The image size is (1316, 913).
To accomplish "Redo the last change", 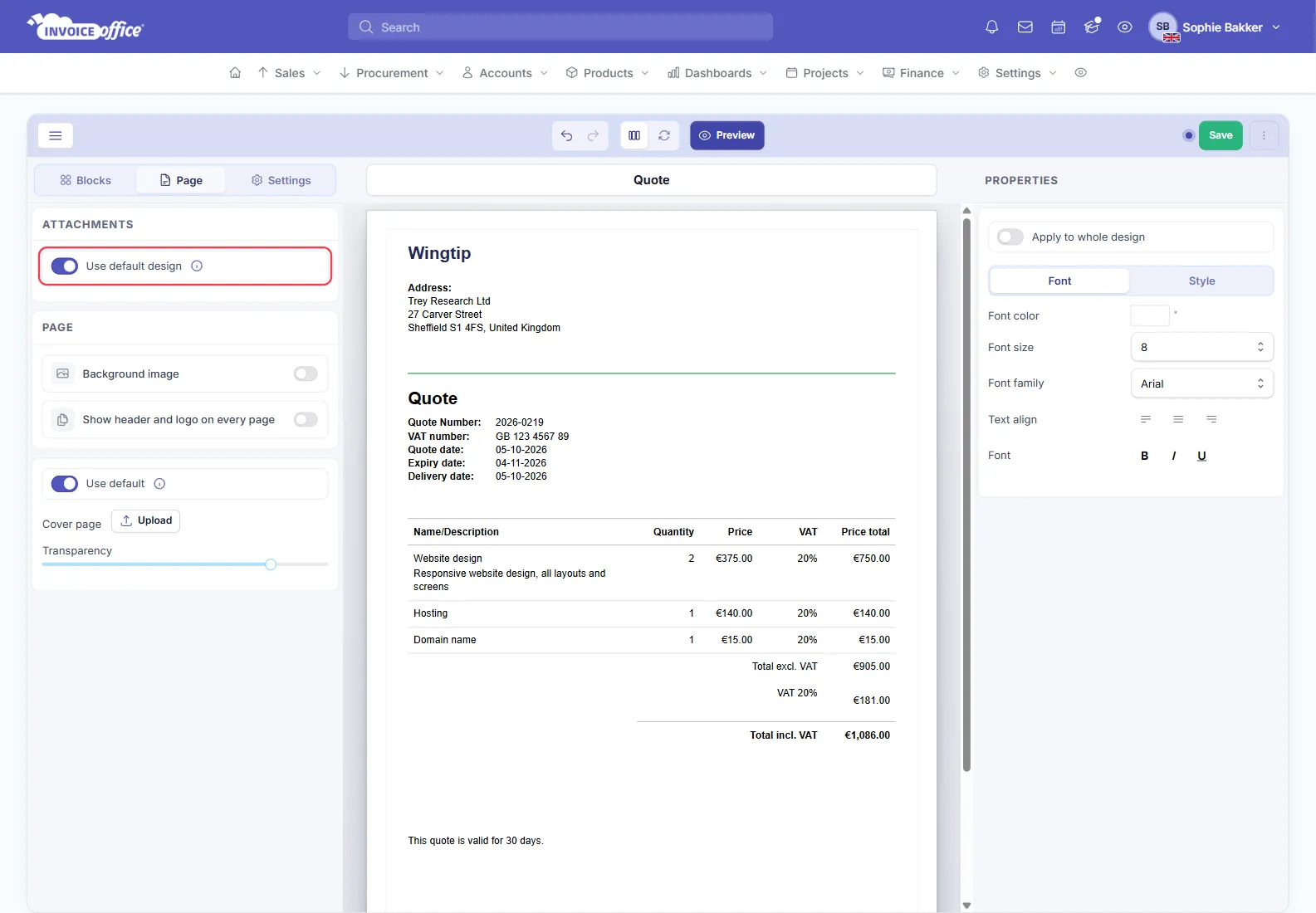I will pyautogui.click(x=593, y=135).
